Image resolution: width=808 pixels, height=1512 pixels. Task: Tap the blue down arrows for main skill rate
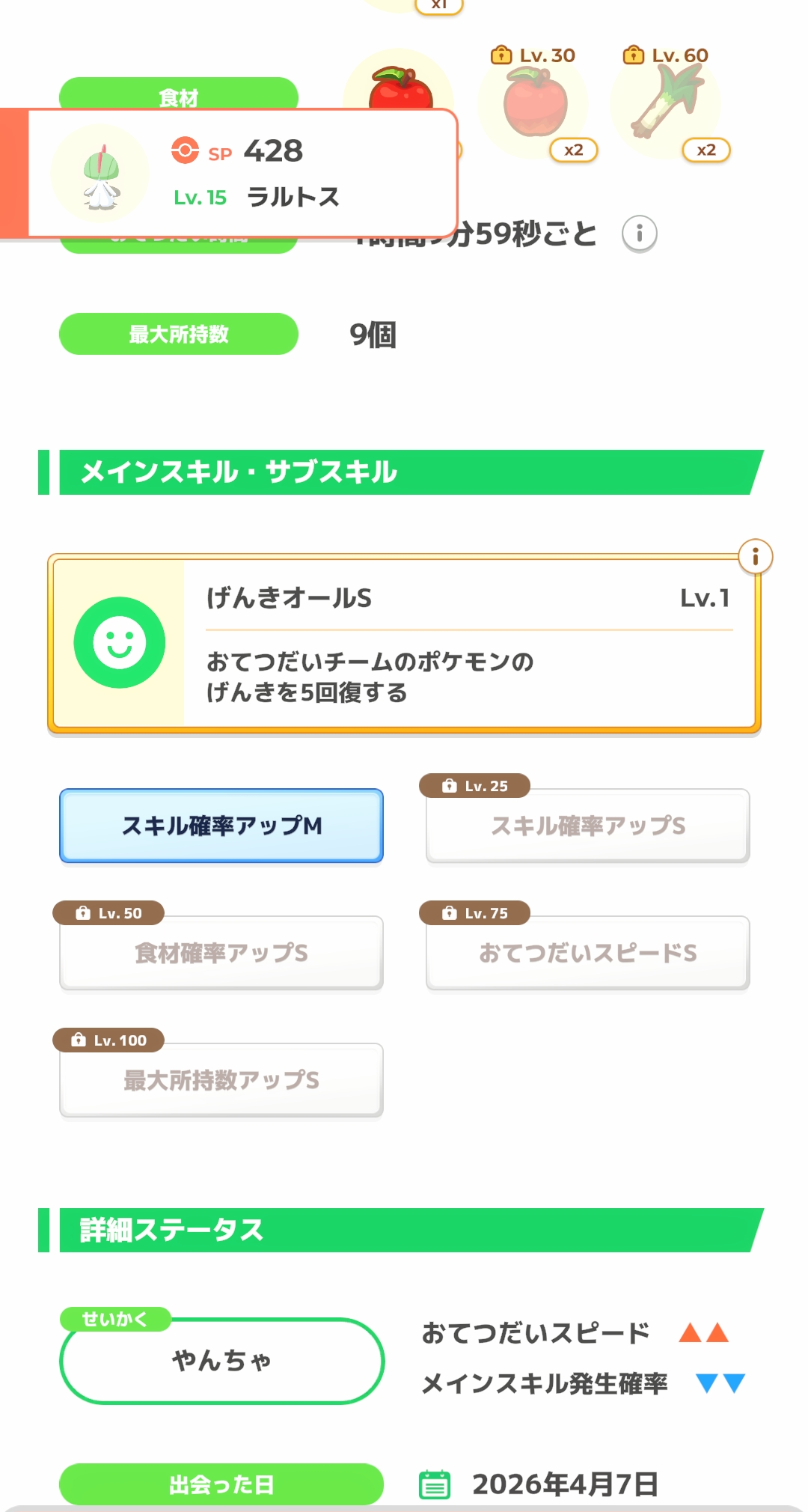pos(720,1383)
